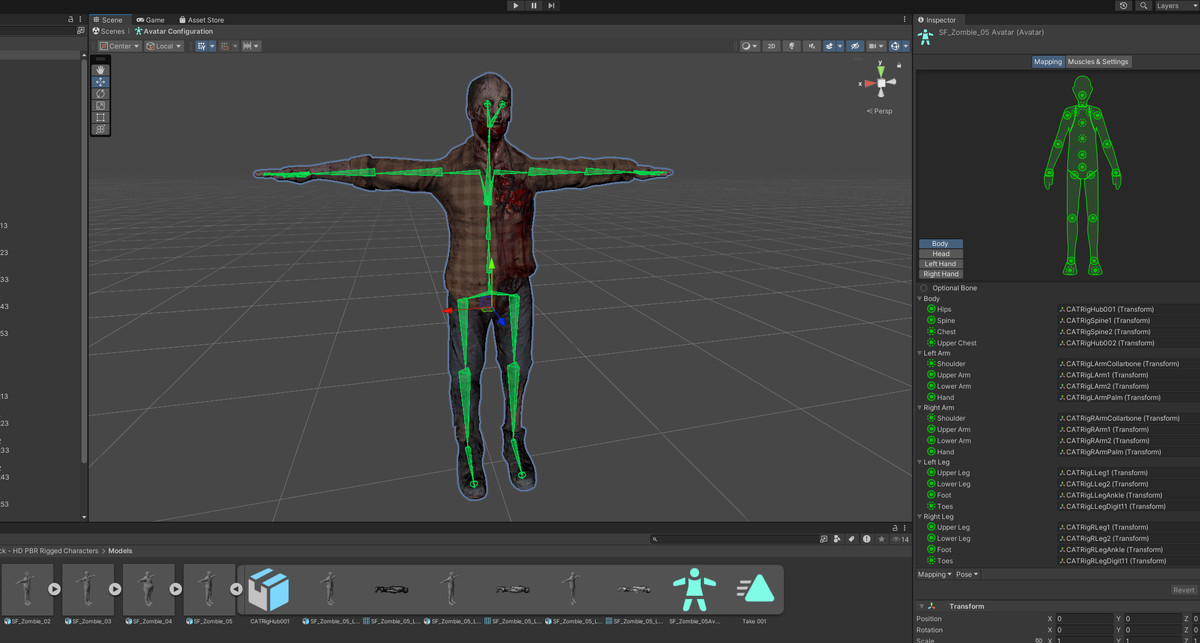Click the Left Hand mapping button
The image size is (1200, 643).
[941, 264]
